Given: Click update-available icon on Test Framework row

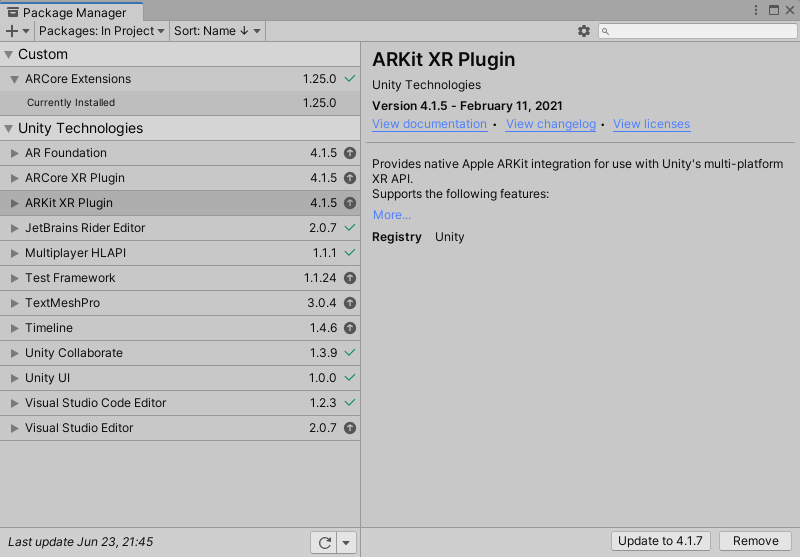Looking at the screenshot, I should [x=349, y=278].
